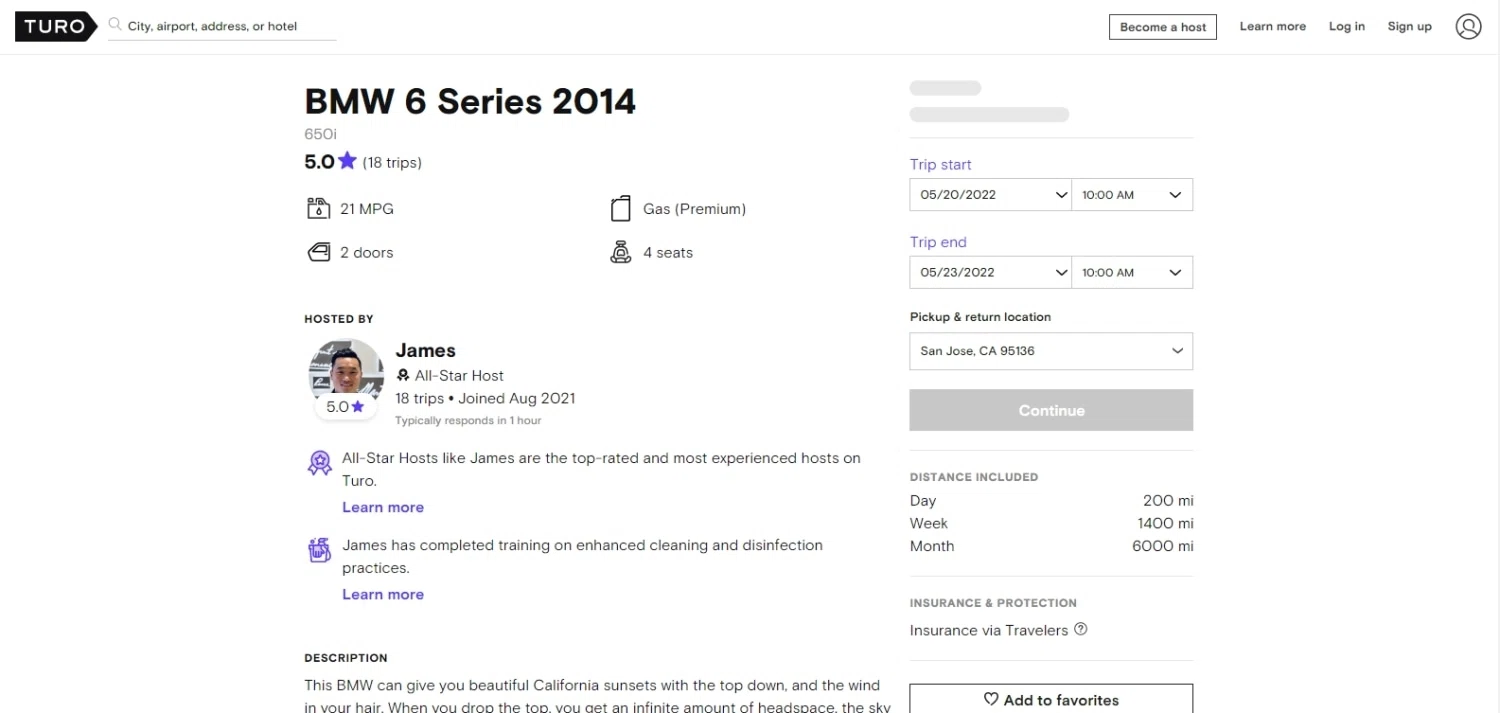This screenshot has width=1500, height=713.
Task: Follow Learn more link under All-Star Hosts
Action: [383, 507]
